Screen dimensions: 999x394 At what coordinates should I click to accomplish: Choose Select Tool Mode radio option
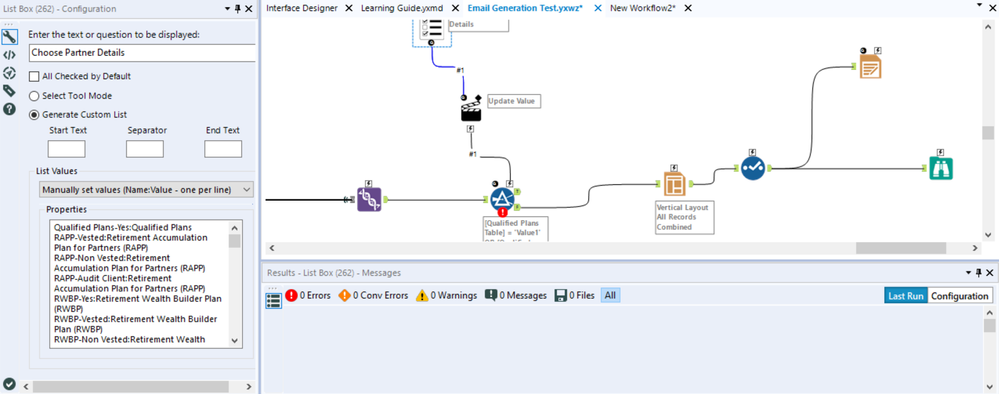tap(34, 96)
